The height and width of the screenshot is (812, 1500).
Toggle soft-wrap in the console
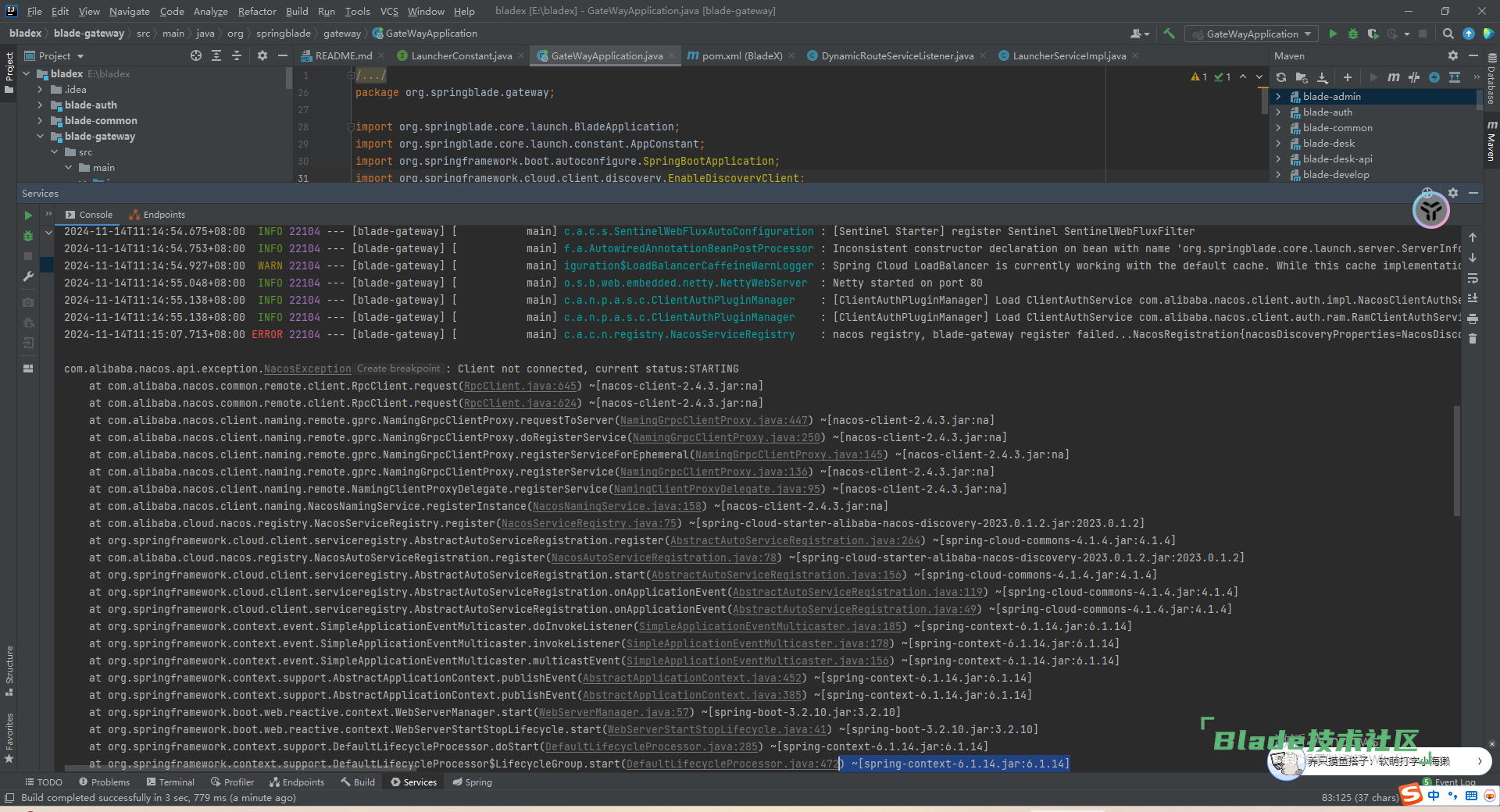click(x=1473, y=278)
